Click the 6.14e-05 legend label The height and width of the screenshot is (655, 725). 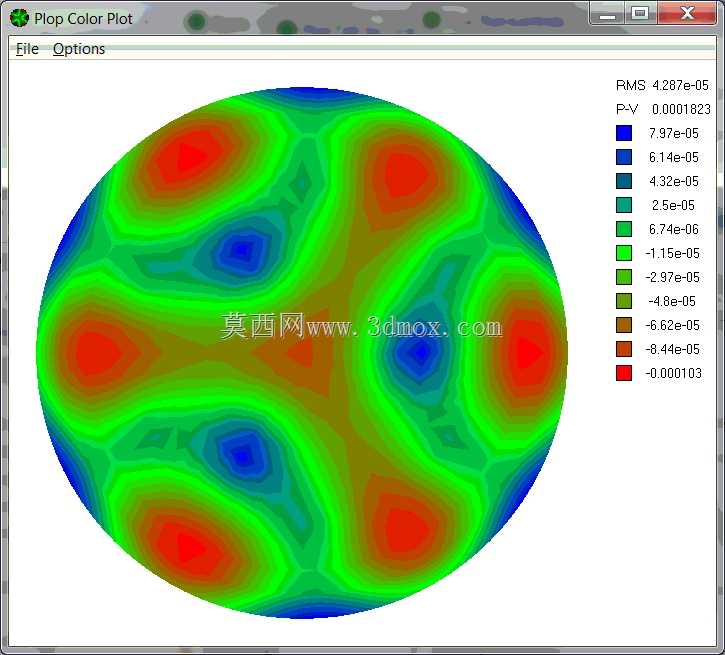674,157
